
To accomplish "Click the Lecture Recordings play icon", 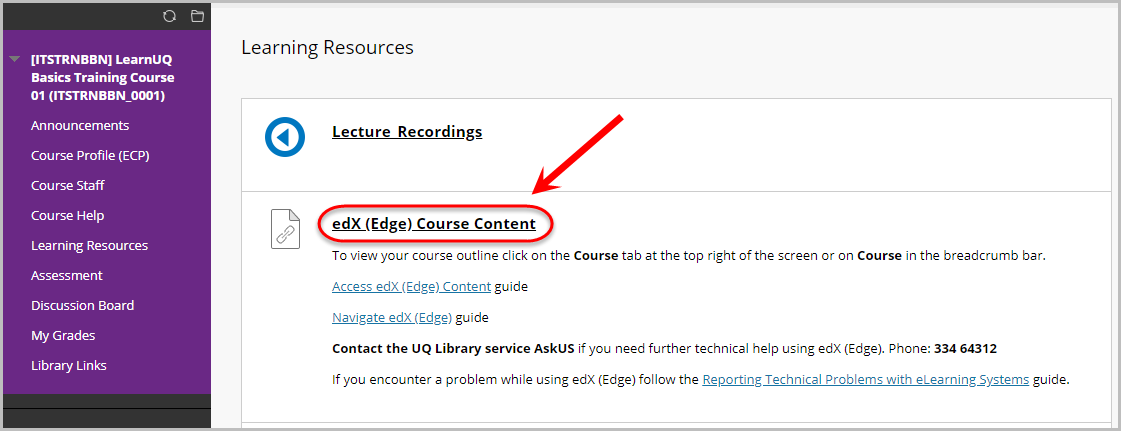I will pos(285,137).
